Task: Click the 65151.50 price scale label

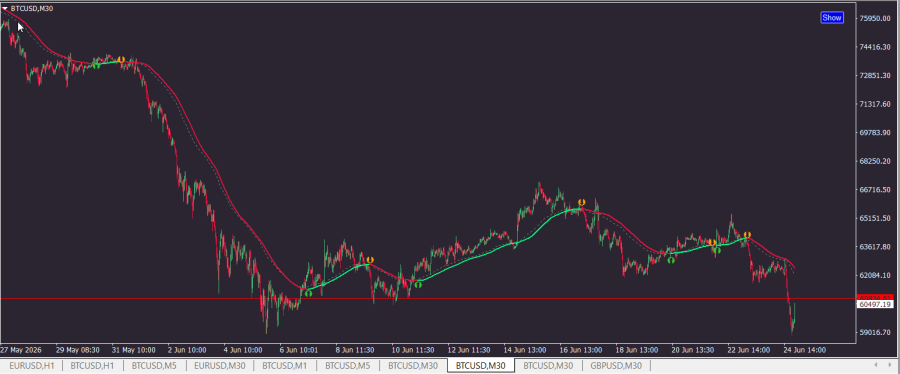Action: [x=875, y=219]
